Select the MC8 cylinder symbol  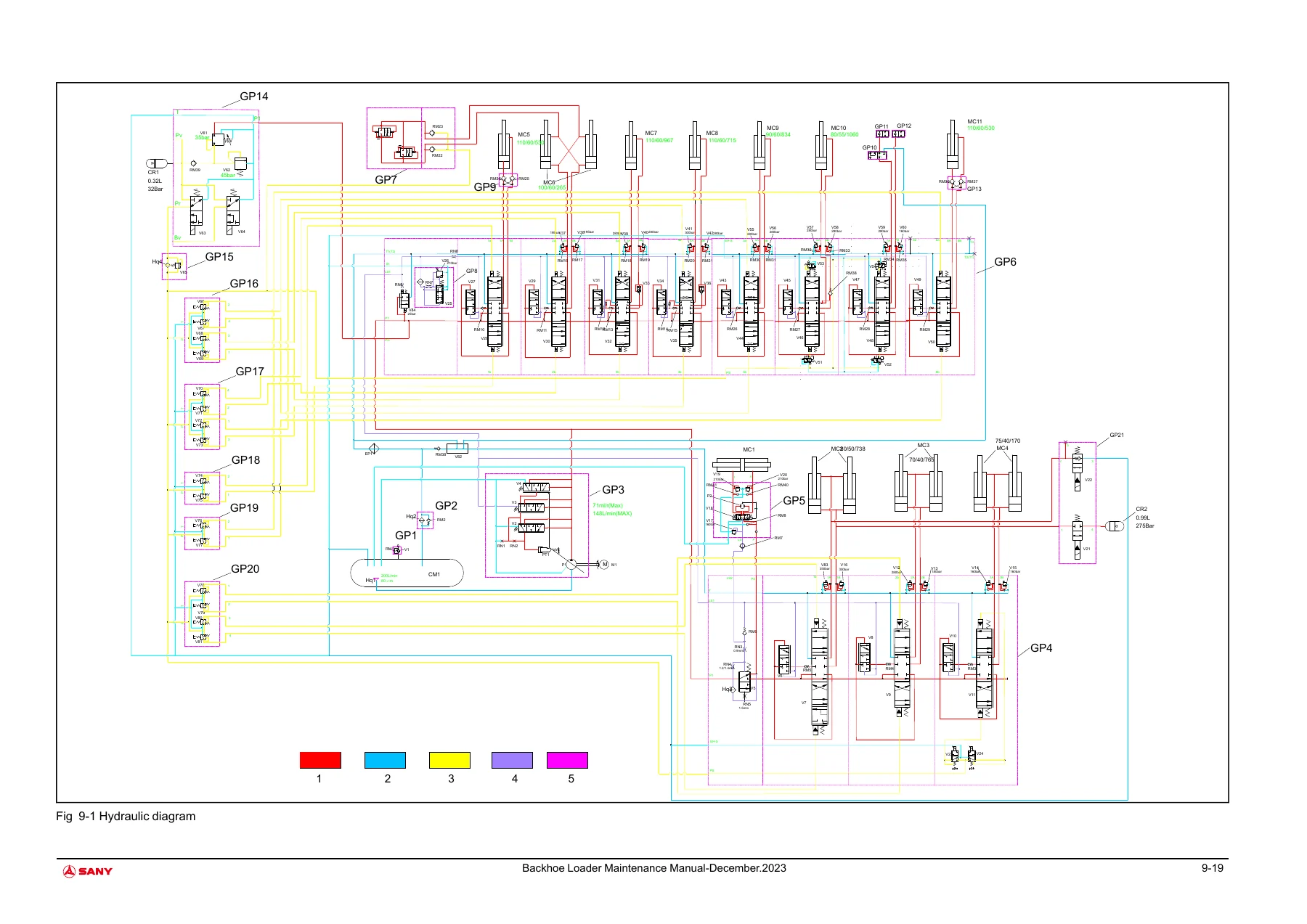(x=694, y=147)
